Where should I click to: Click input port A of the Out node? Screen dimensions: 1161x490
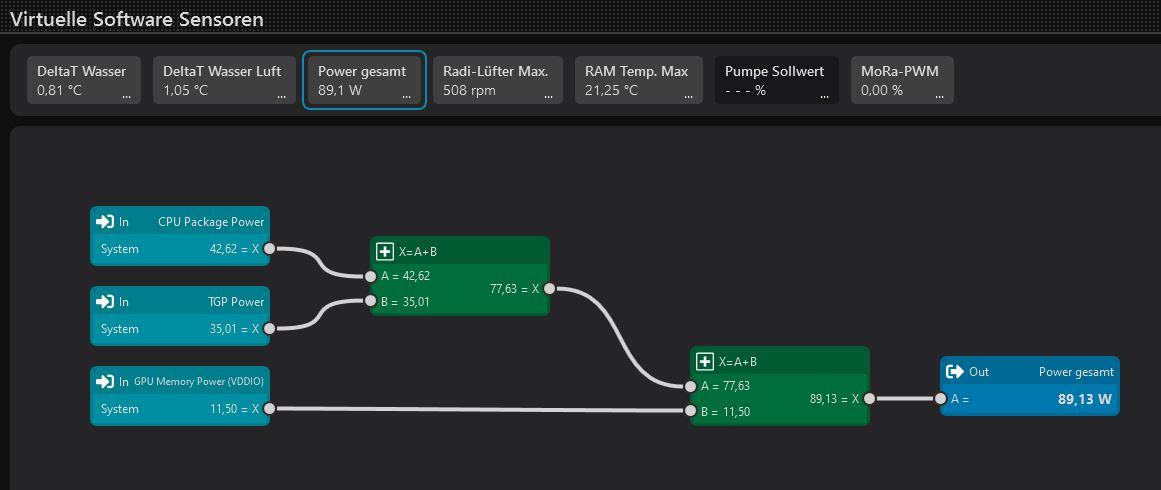pos(940,398)
